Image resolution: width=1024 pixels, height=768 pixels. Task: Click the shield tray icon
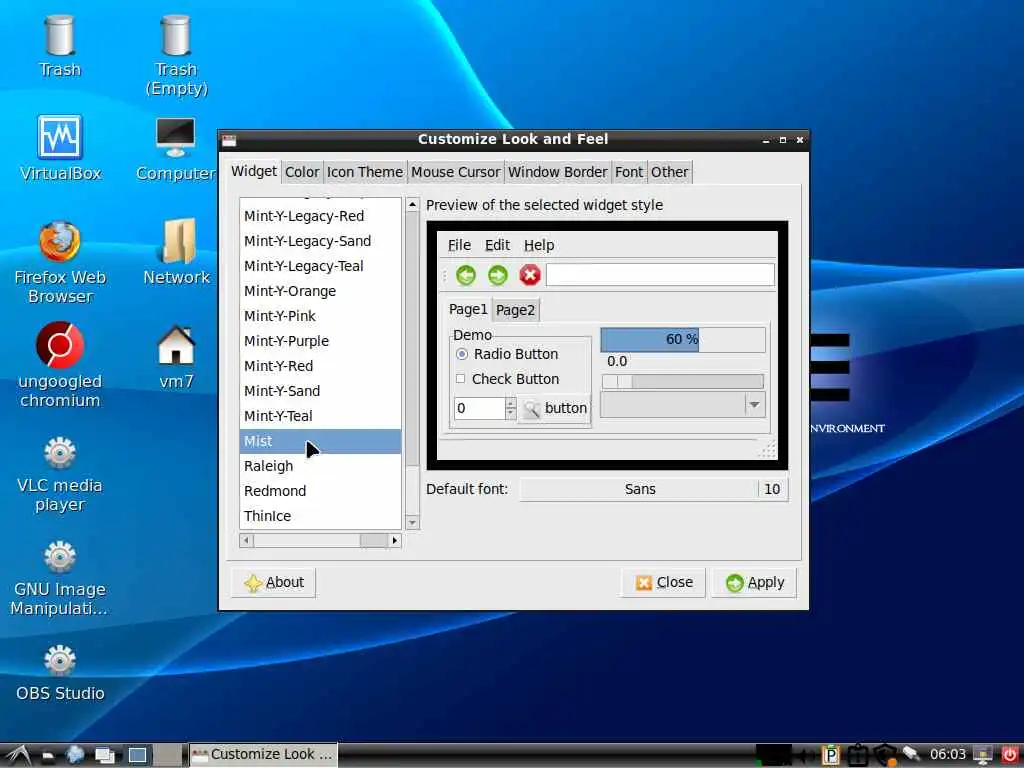[x=885, y=755]
